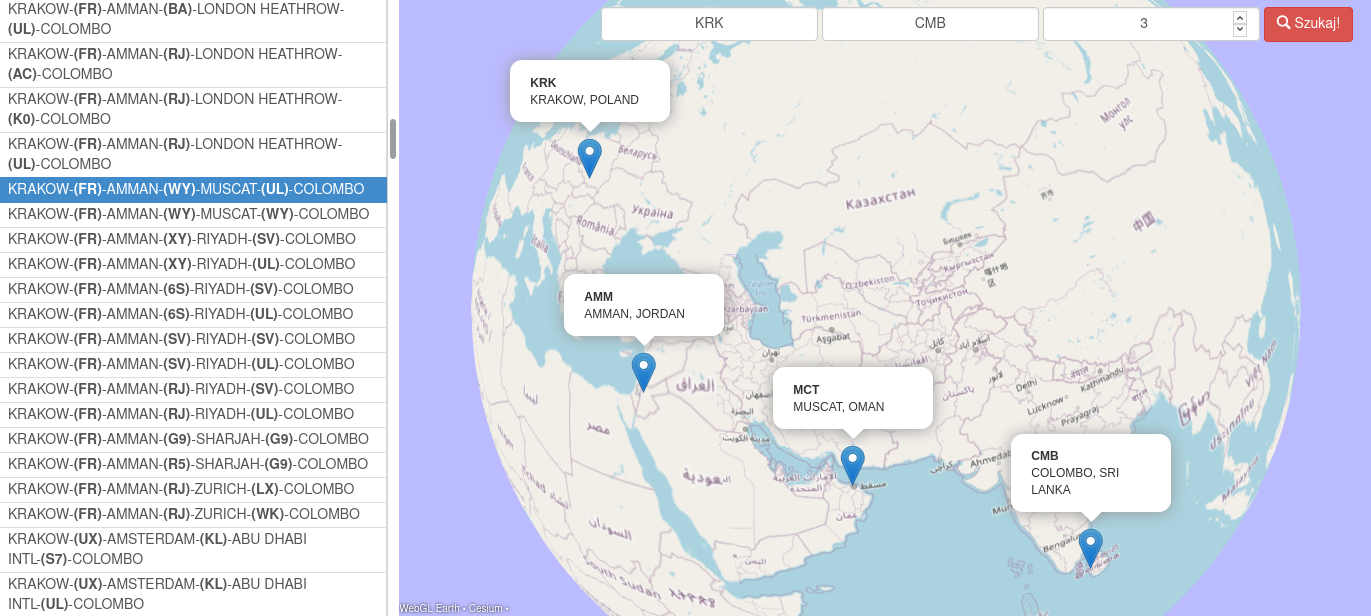Viewport: 1371px width, 616px height.
Task: Click the MCT Muscat, Oman popup
Action: 853,398
